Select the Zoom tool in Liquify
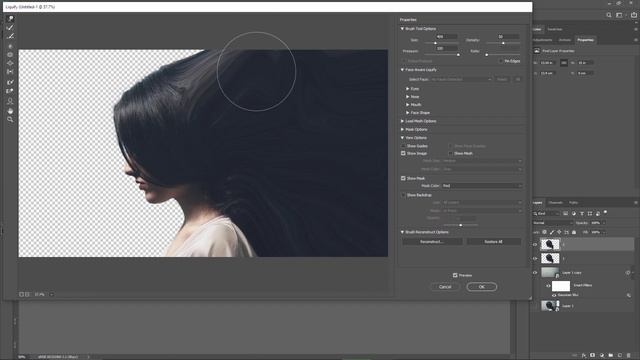The height and width of the screenshot is (360, 640). (x=10, y=119)
